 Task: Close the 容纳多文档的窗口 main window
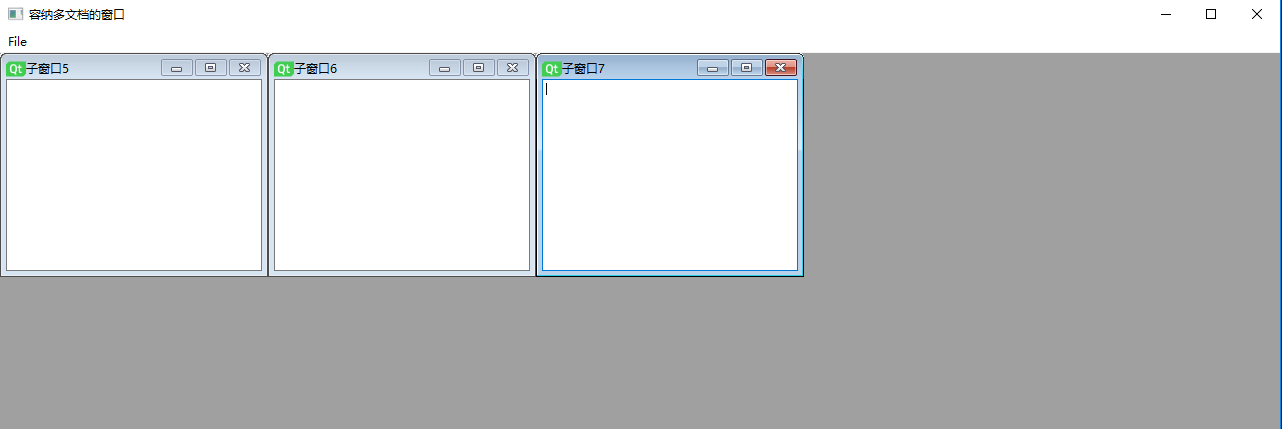1257,14
